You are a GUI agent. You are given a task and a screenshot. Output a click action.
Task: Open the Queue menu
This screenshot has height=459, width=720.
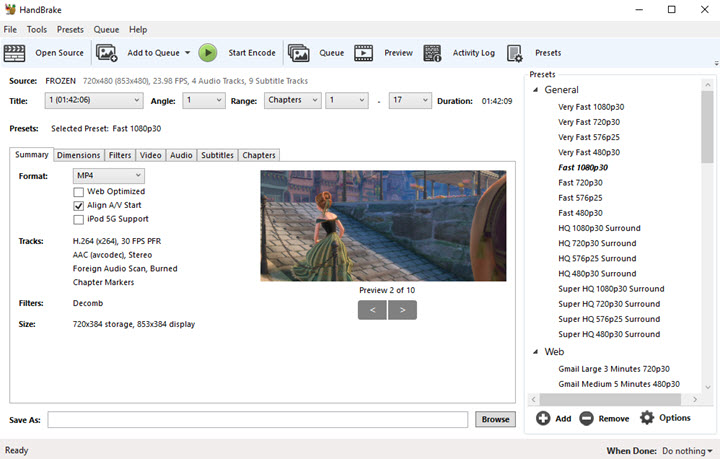pos(107,29)
